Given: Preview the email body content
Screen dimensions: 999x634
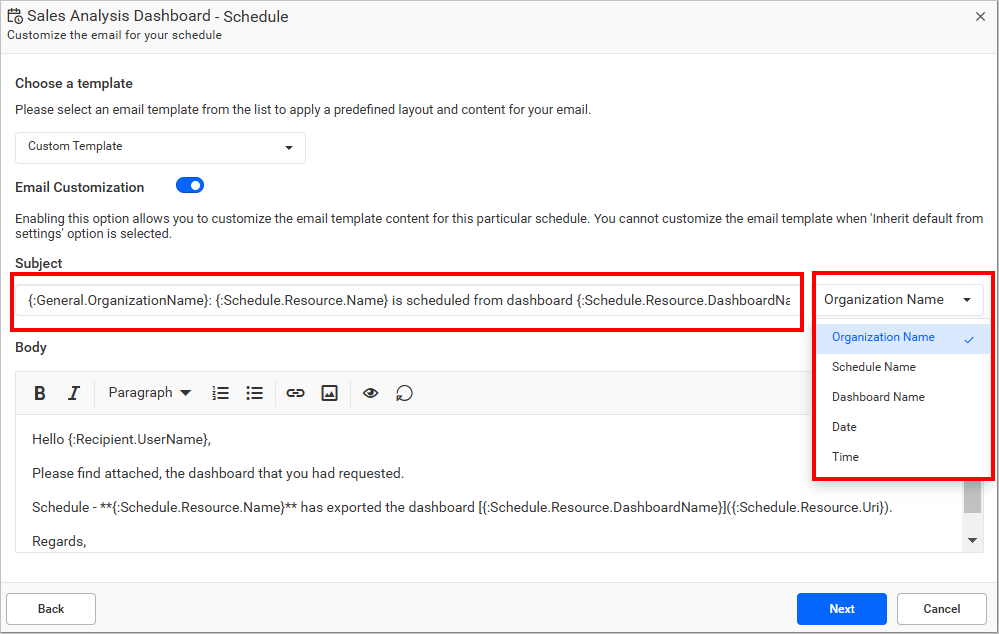Looking at the screenshot, I should pos(370,393).
